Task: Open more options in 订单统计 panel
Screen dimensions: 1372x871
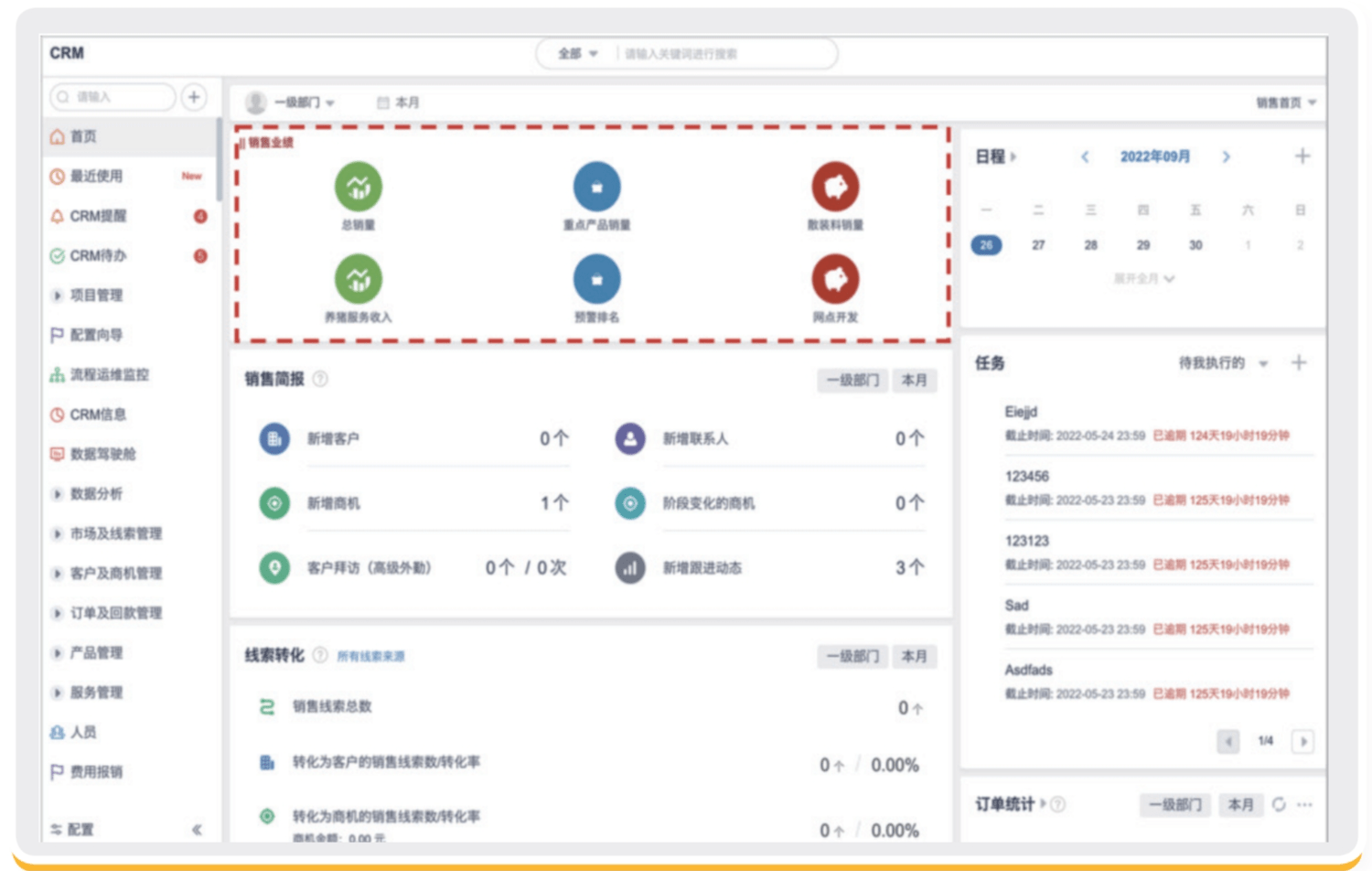Action: (1305, 805)
